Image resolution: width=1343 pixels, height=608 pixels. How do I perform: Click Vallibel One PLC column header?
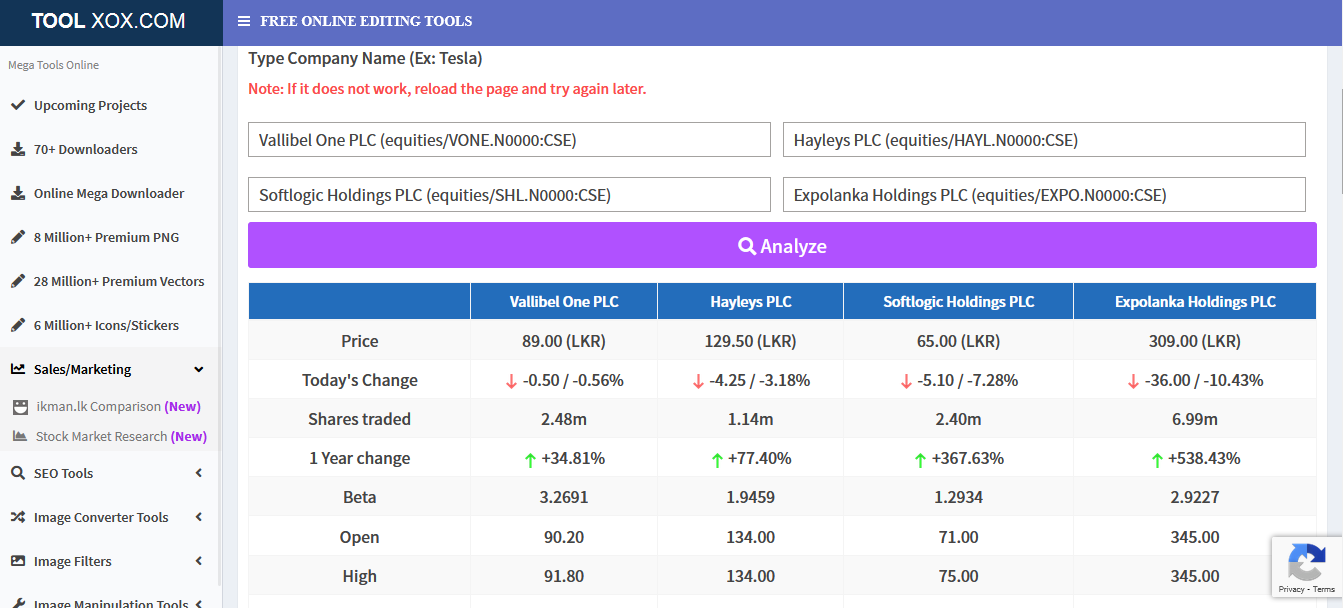[564, 302]
